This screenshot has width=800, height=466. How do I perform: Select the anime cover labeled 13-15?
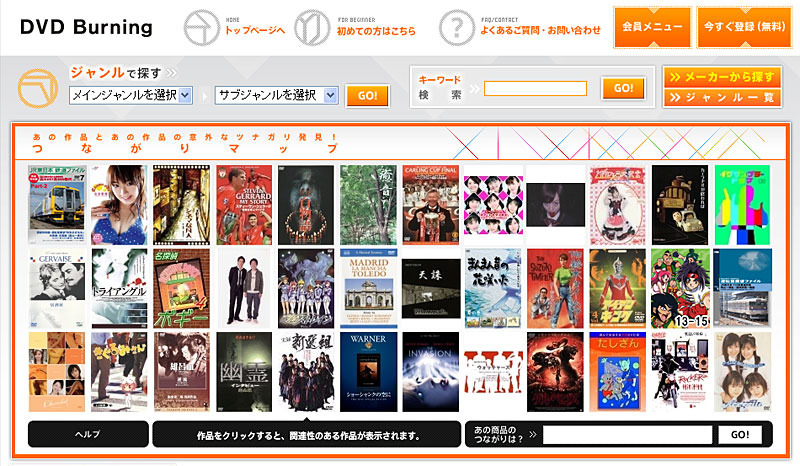pos(680,288)
